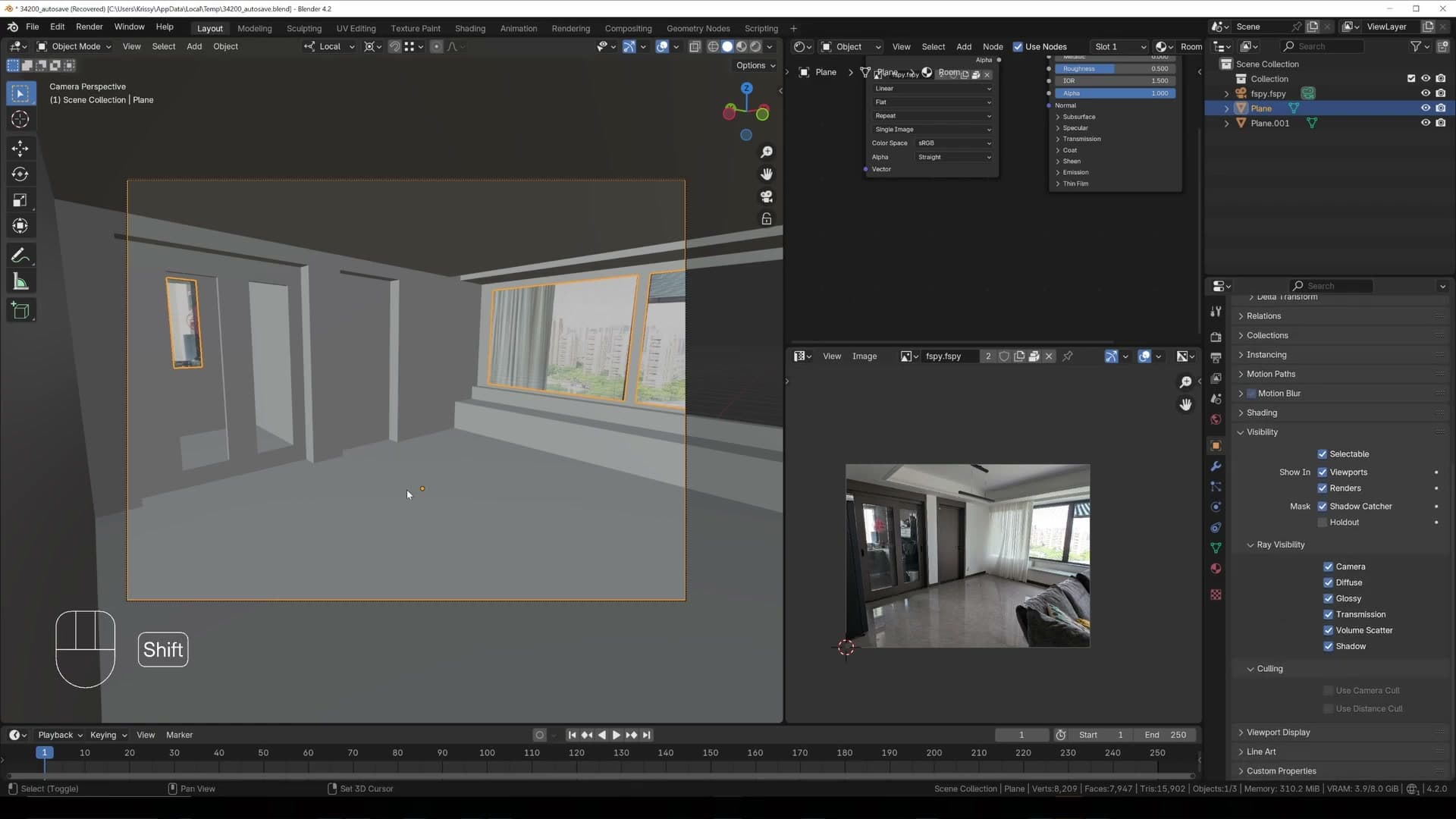Open the viewport Options popover
This screenshot has height=819, width=1456.
(x=755, y=66)
